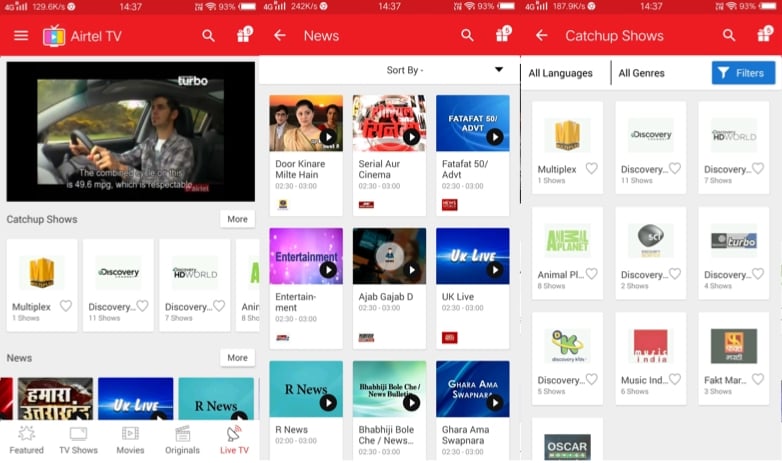Viewport: 782px width, 463px height.
Task: Open search on the Catchup Shows screen
Action: [729, 35]
